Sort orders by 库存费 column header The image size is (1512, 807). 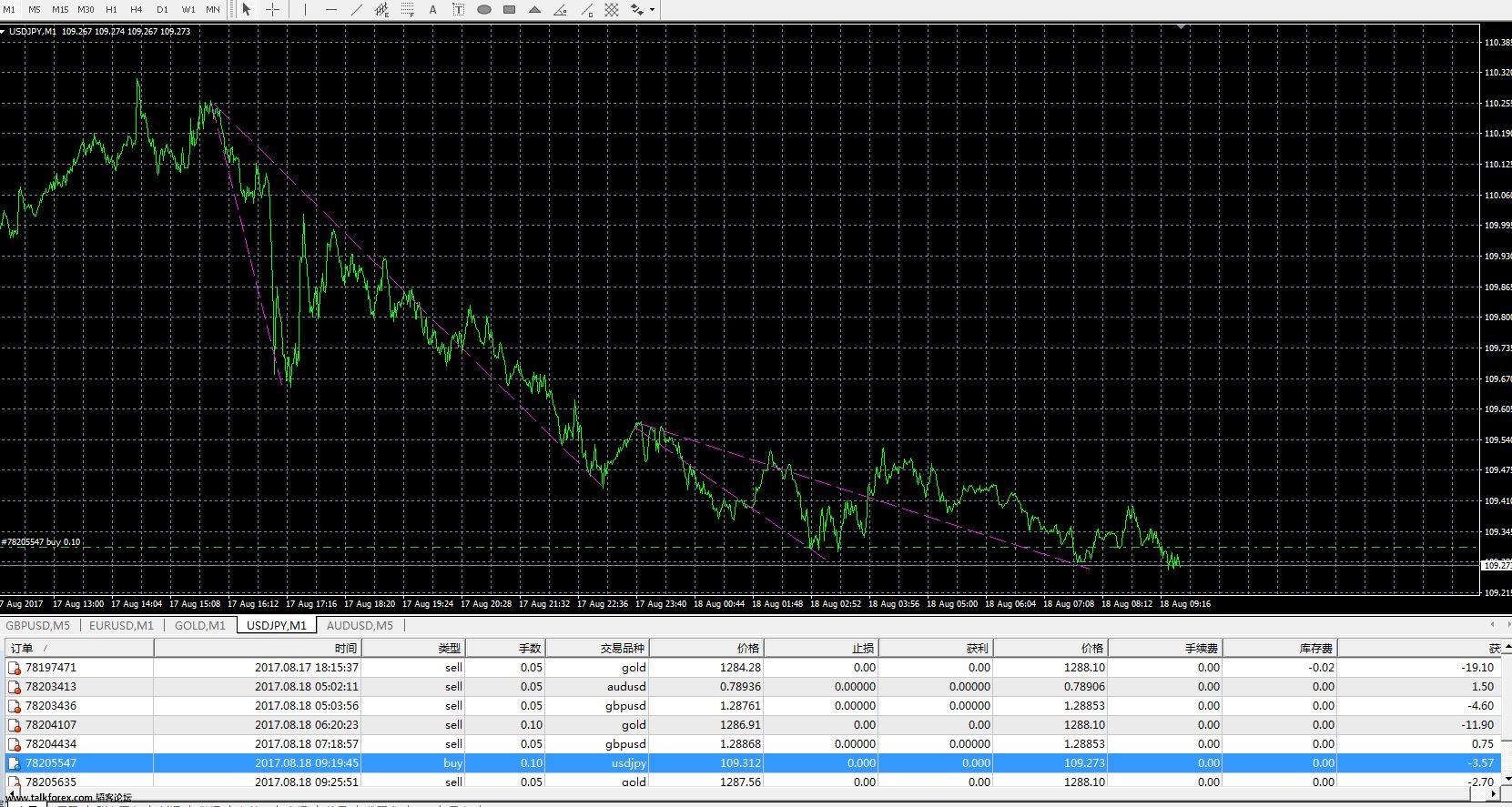coord(1280,648)
